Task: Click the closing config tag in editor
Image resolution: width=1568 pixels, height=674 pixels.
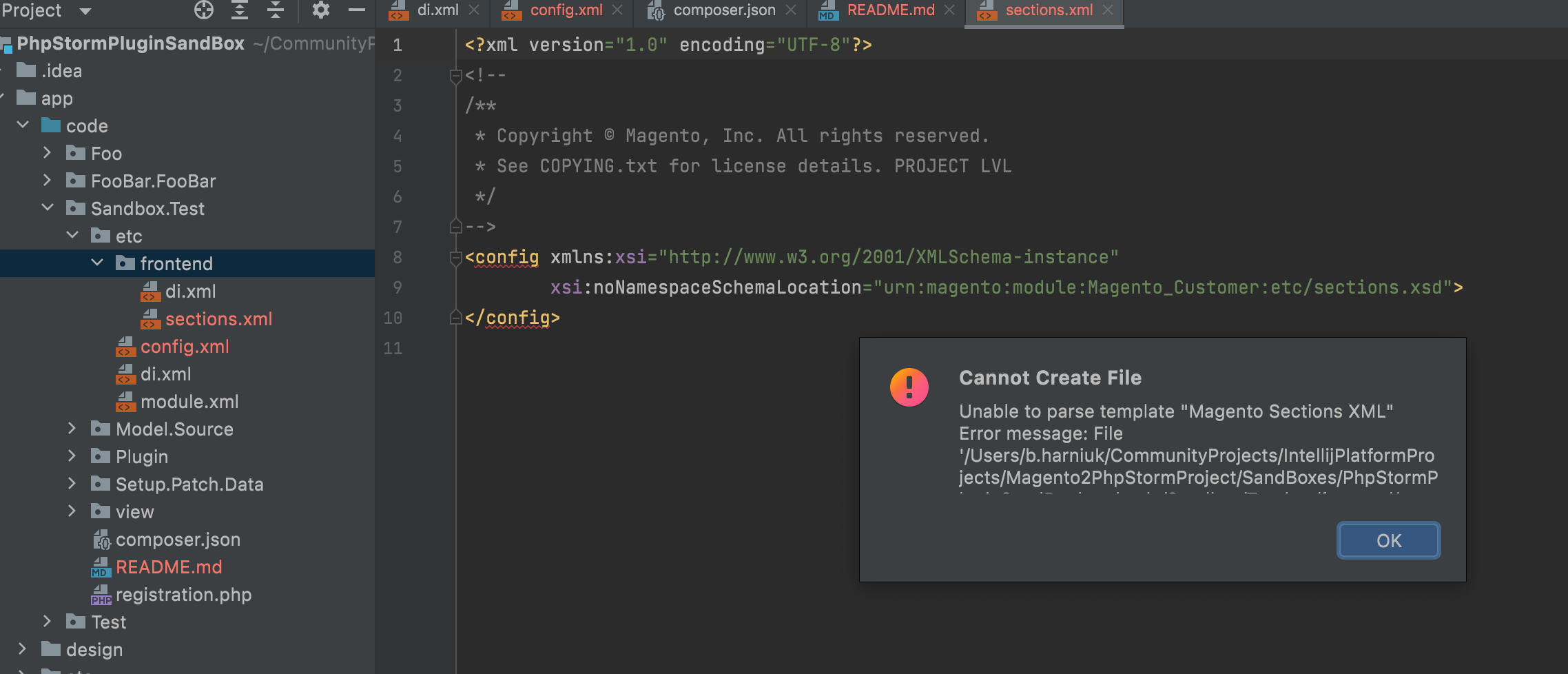Action: click(512, 318)
